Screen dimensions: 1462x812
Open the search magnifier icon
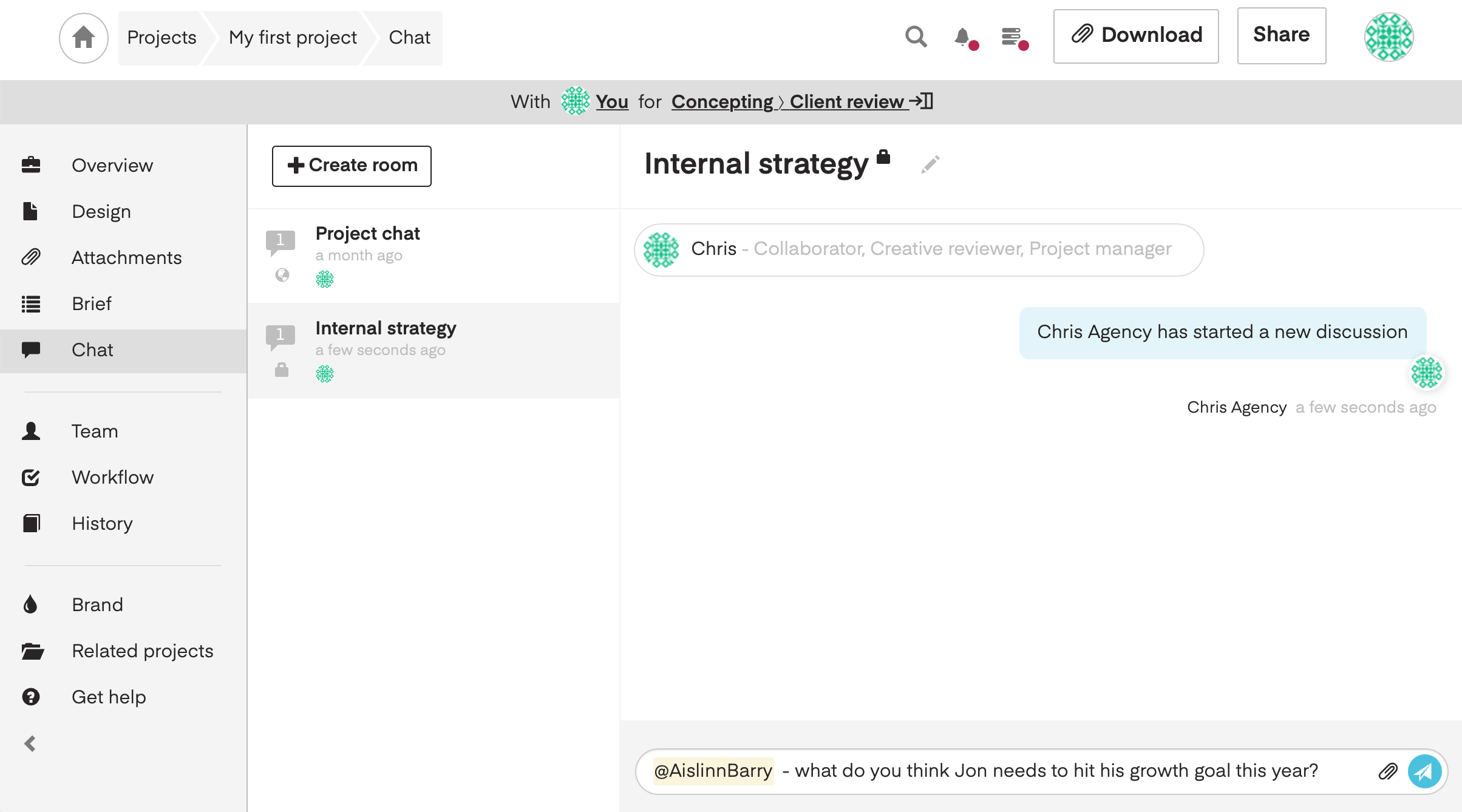click(916, 37)
